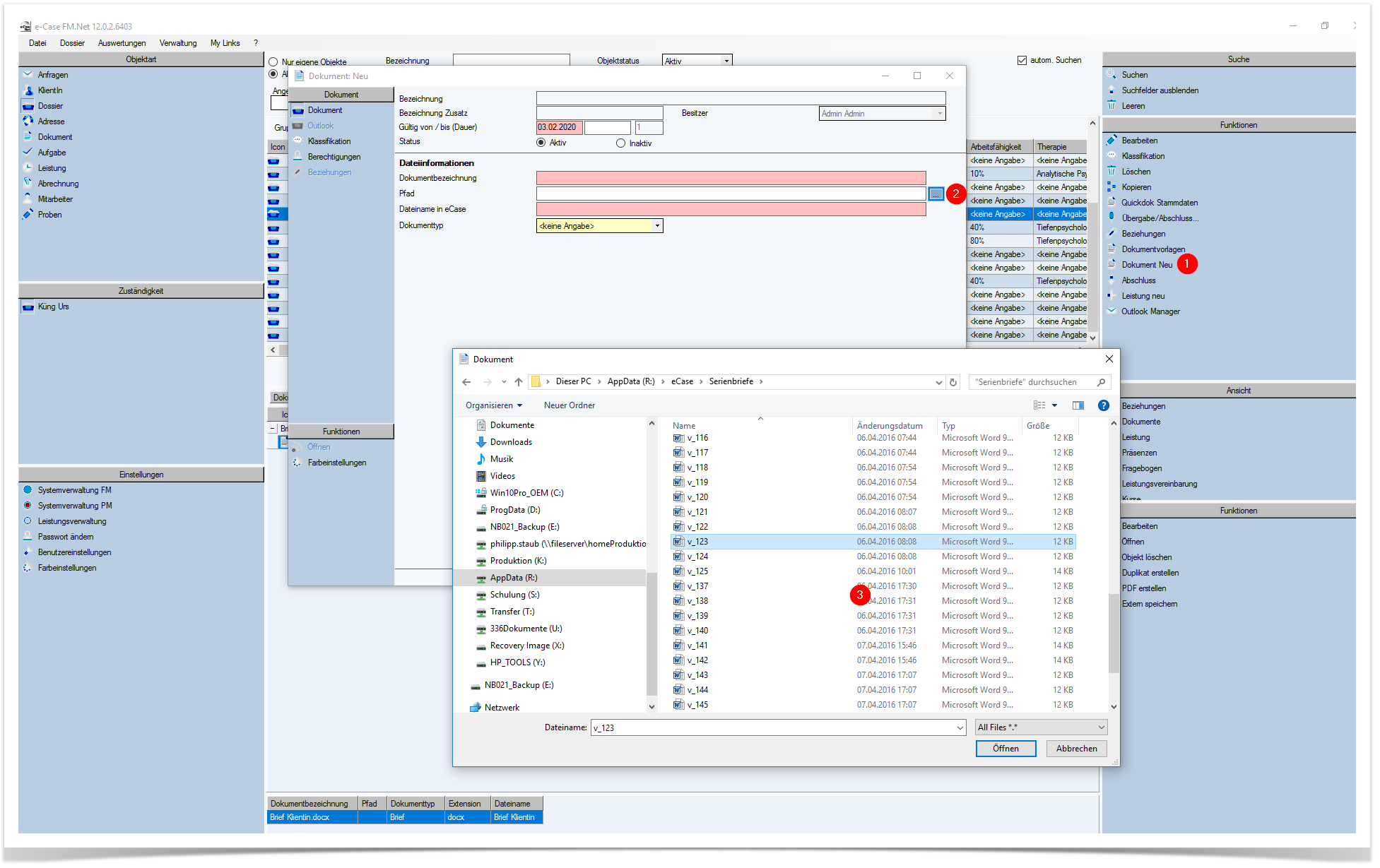Click Abbrechen button in file dialog
Viewport: 1380px width, 868px height.
click(x=1076, y=749)
